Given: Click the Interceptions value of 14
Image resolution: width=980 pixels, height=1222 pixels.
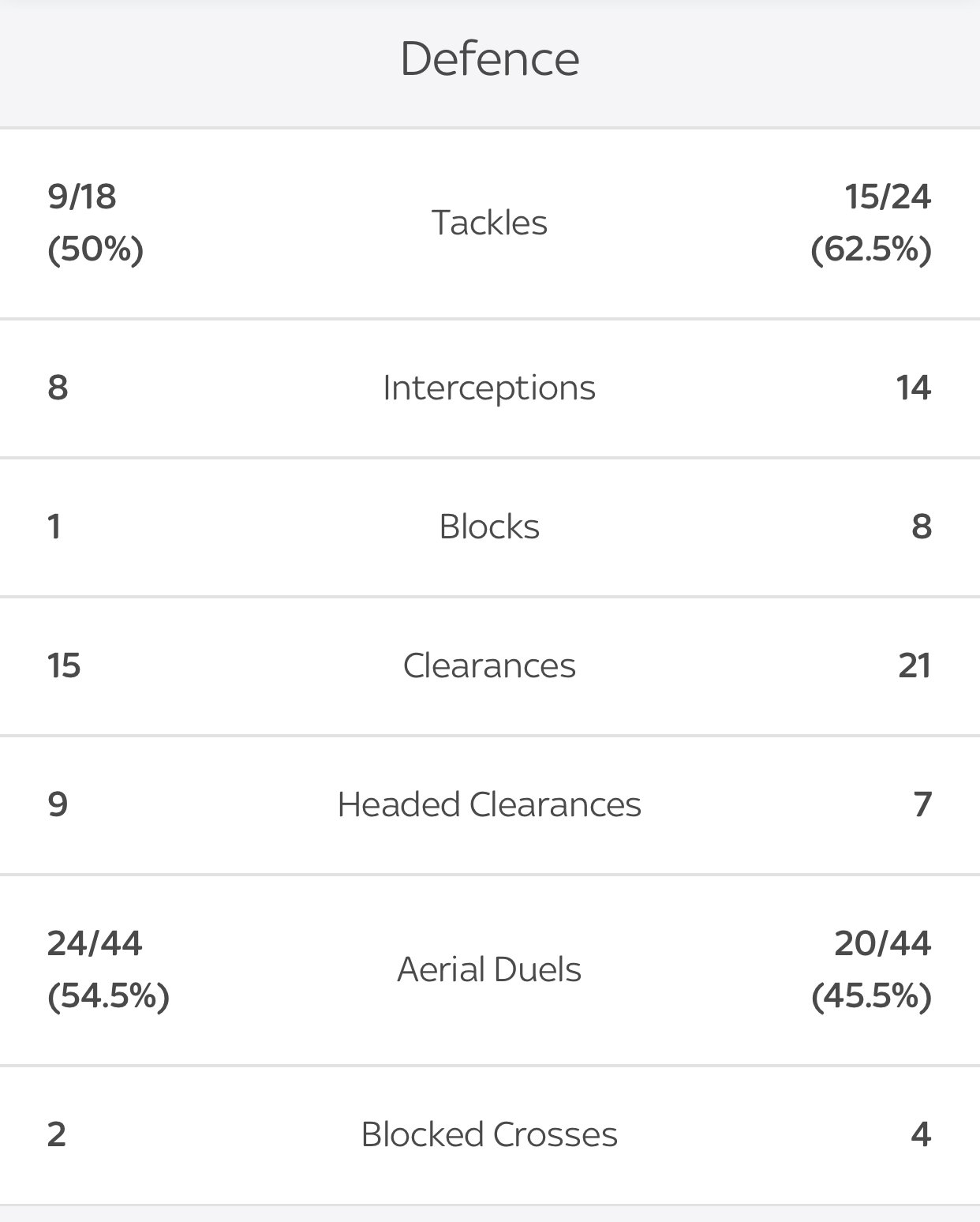Looking at the screenshot, I should (913, 388).
